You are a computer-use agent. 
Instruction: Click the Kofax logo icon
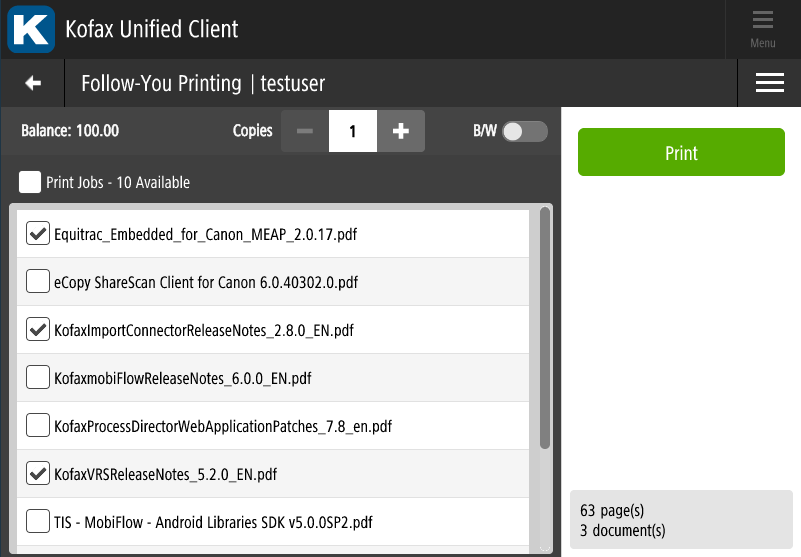coord(31,29)
